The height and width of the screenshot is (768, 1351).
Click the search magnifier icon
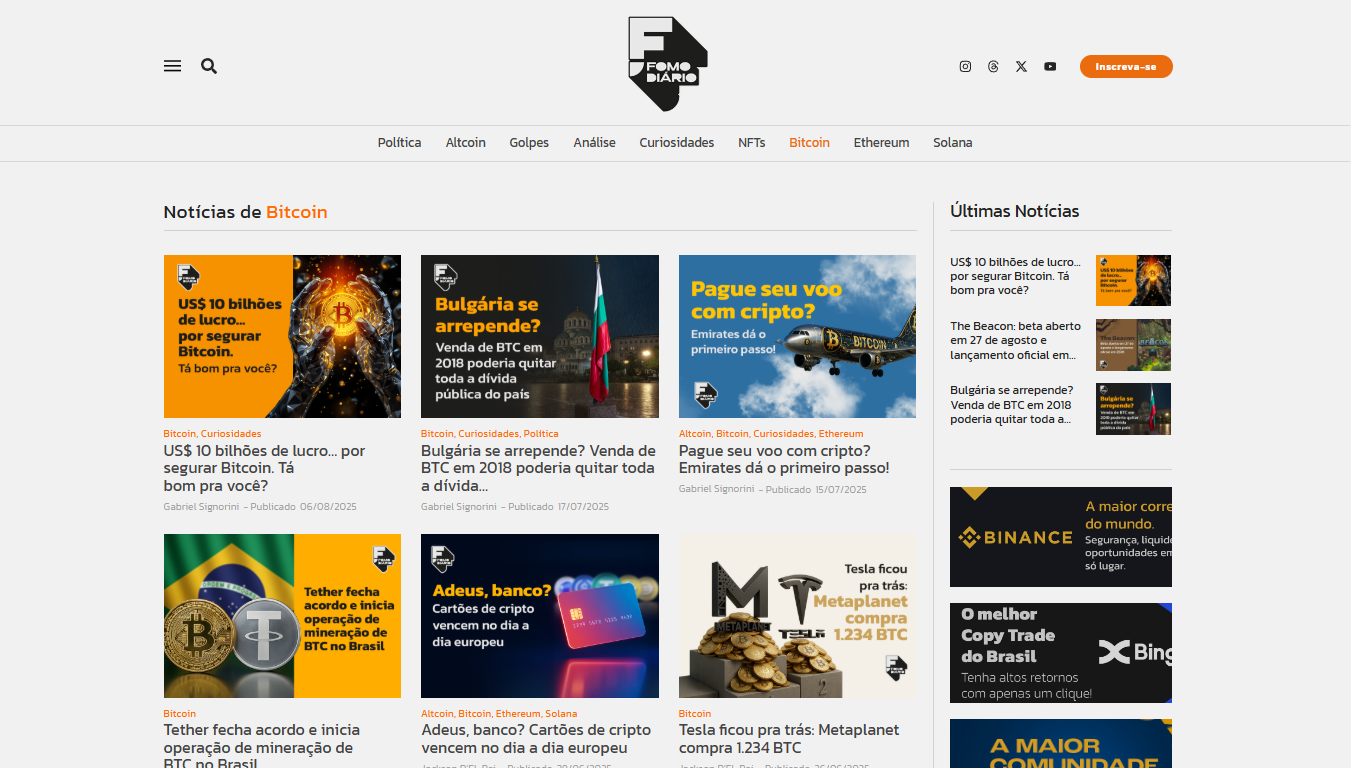[209, 66]
